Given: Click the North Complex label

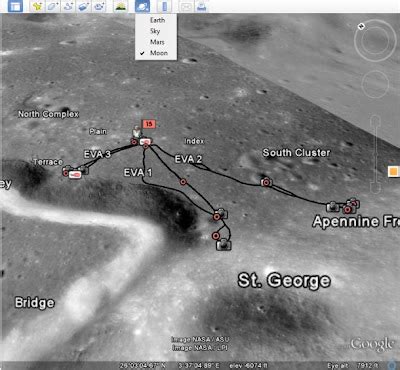Looking at the screenshot, I should [x=48, y=114].
